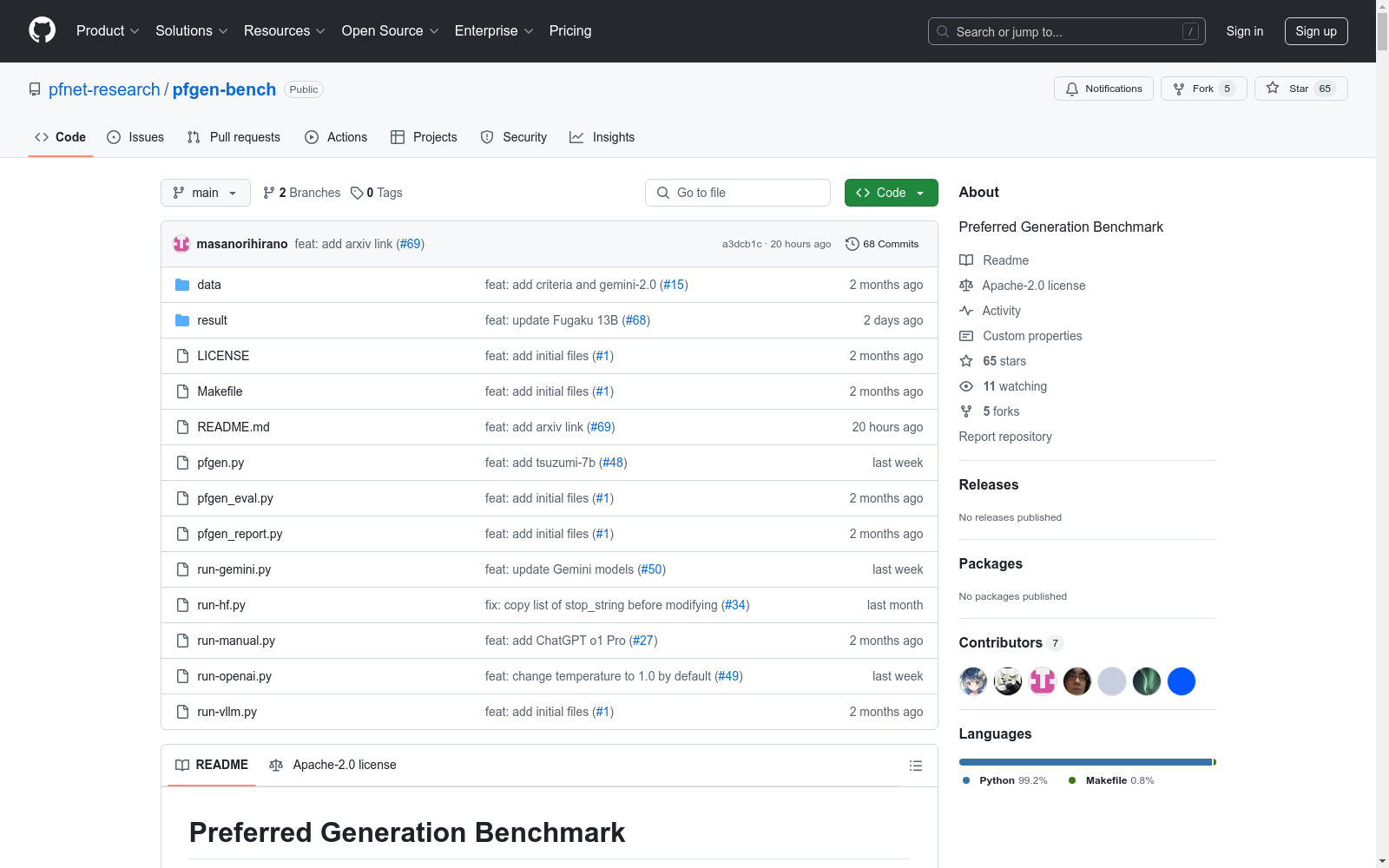The width and height of the screenshot is (1389, 868).
Task: Select the README tab
Action: (212, 765)
